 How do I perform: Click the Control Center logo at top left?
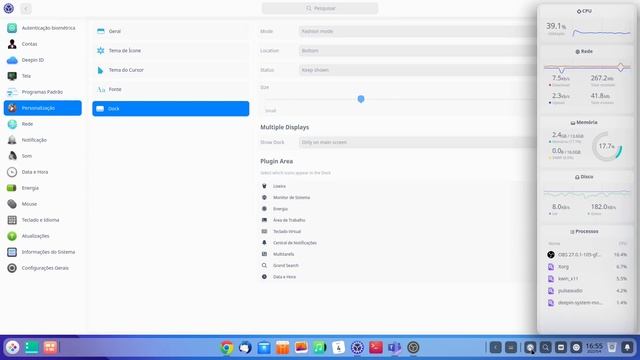[9, 8]
